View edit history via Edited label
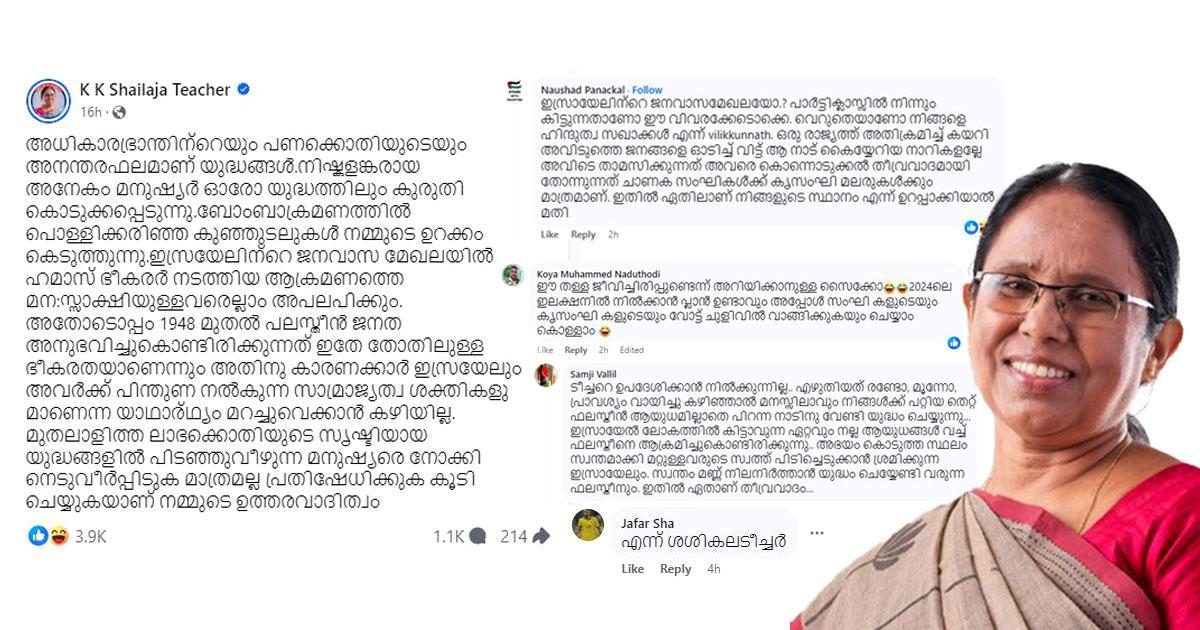This screenshot has height=630, width=1200. [x=632, y=350]
